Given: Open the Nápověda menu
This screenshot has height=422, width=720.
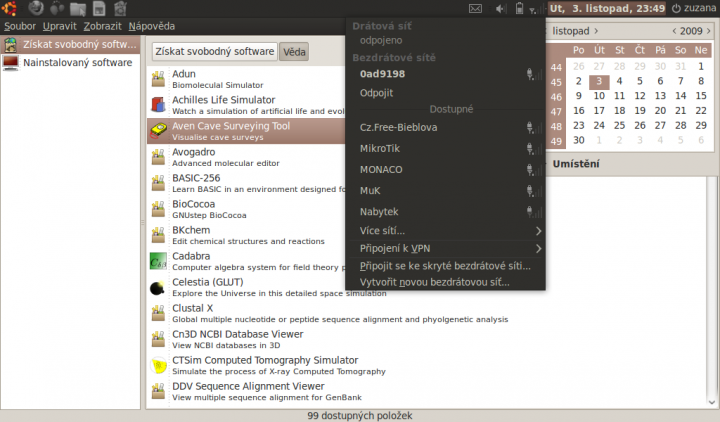Looking at the screenshot, I should [x=152, y=26].
